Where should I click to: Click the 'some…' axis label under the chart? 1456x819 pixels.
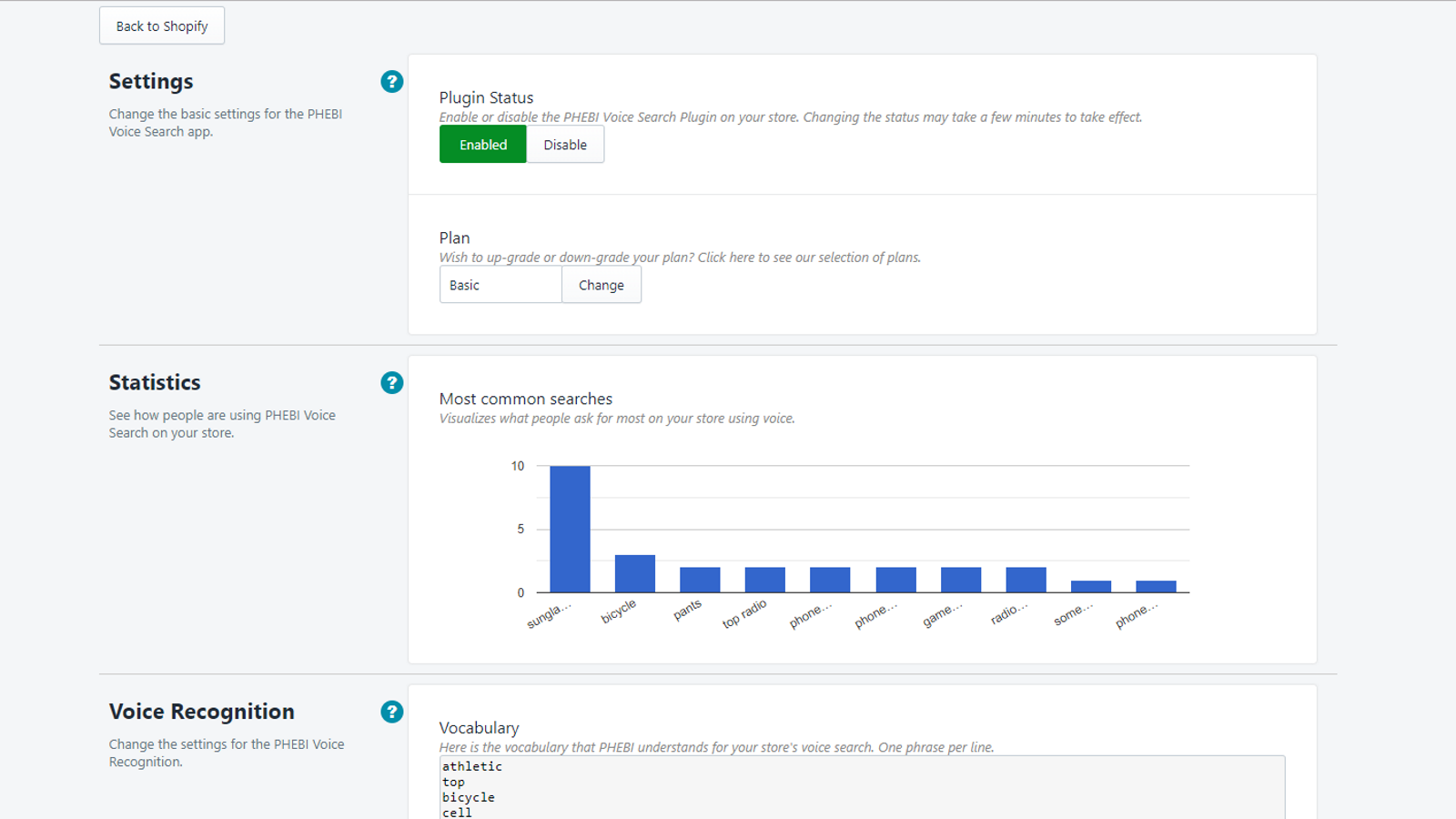click(x=1074, y=613)
